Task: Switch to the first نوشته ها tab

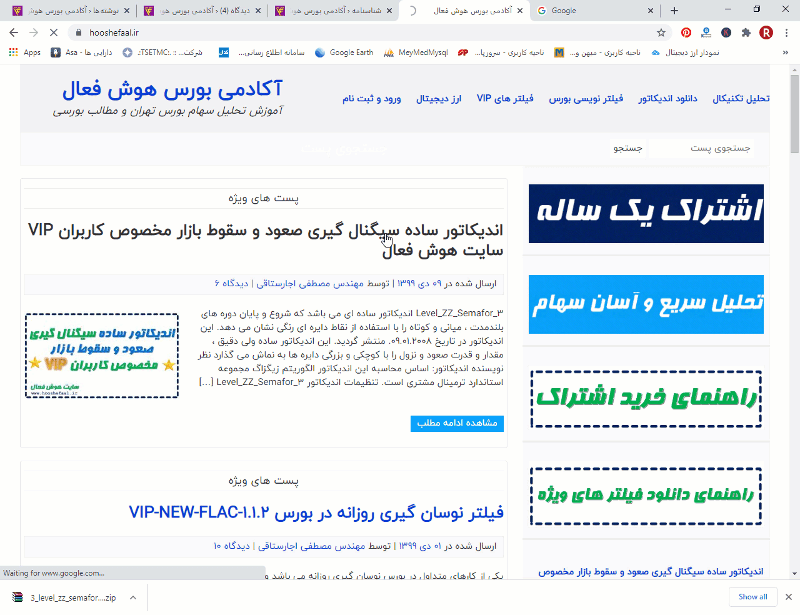Action: click(x=71, y=11)
